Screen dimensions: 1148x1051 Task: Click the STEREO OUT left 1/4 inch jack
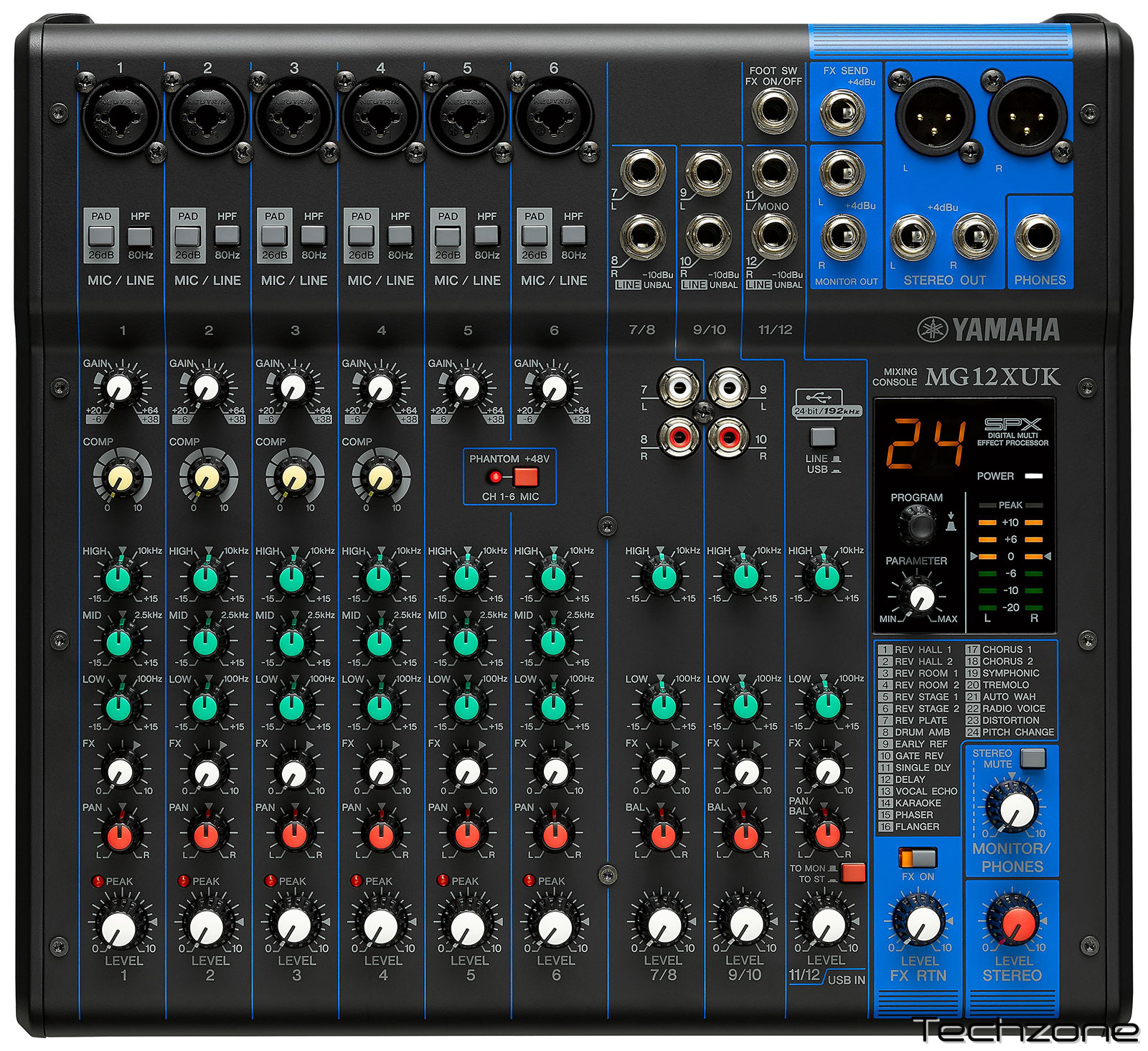[913, 237]
